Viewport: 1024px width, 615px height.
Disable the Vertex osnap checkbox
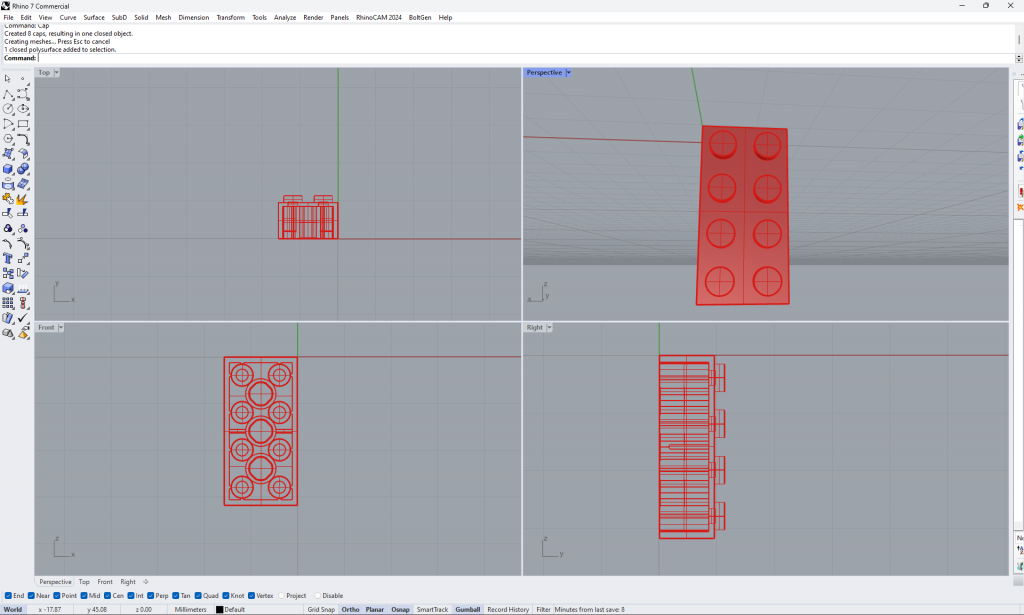(251, 596)
